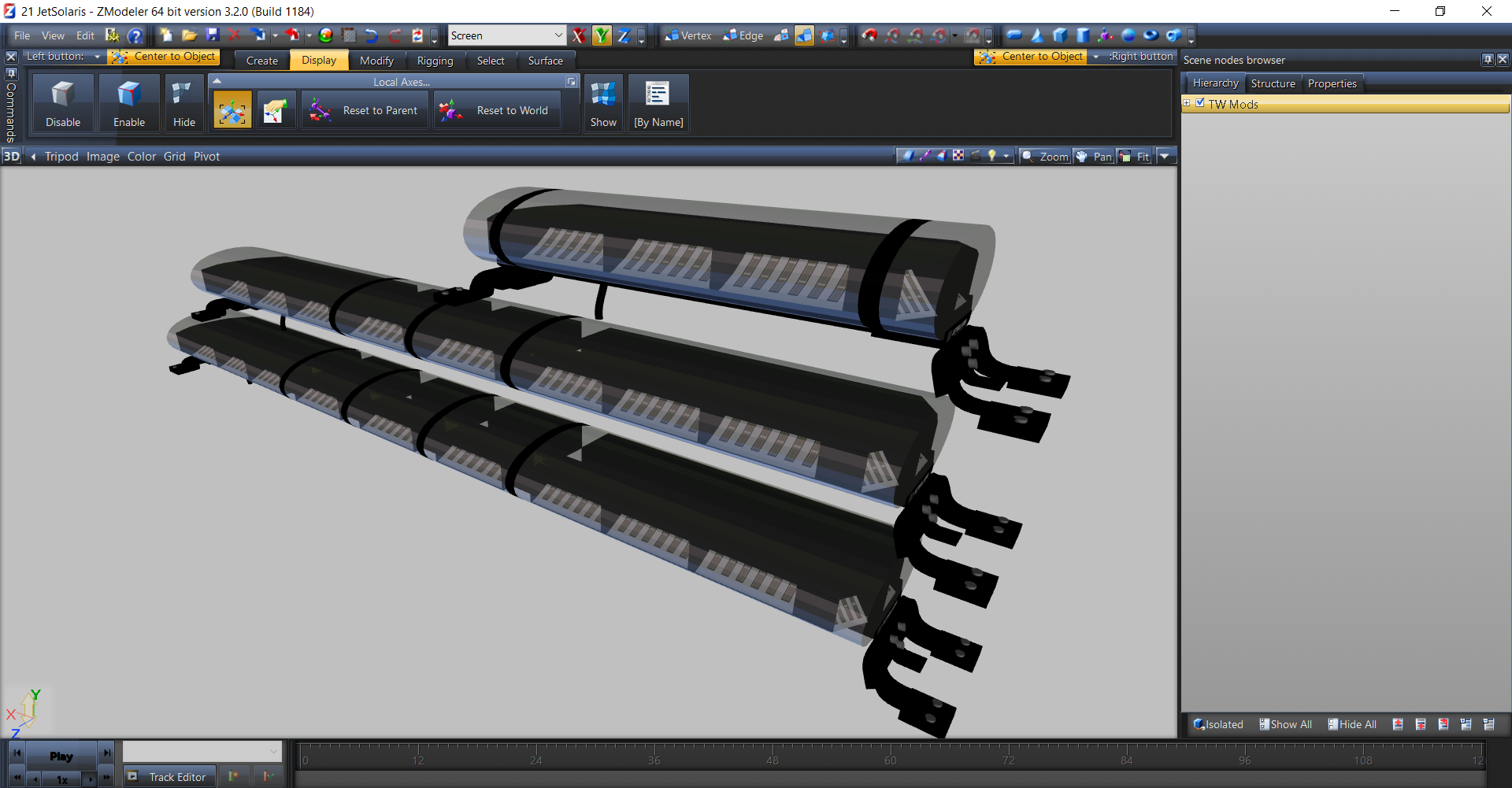Select the Cone primitive icon
Screen dimensions: 1512x788
click(x=1037, y=35)
